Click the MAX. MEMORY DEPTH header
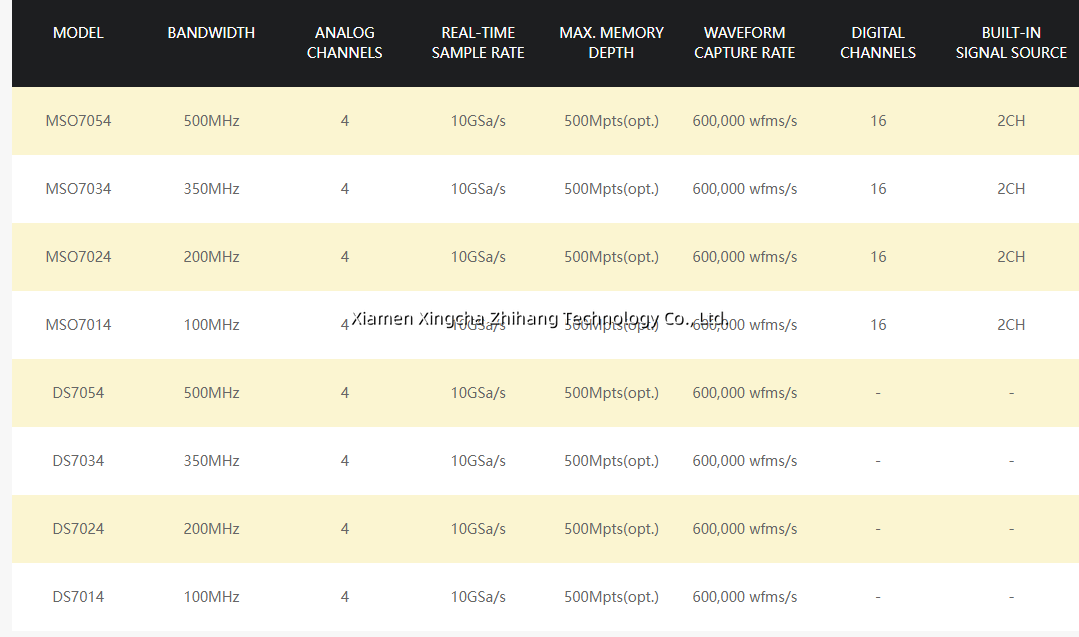 pos(611,43)
